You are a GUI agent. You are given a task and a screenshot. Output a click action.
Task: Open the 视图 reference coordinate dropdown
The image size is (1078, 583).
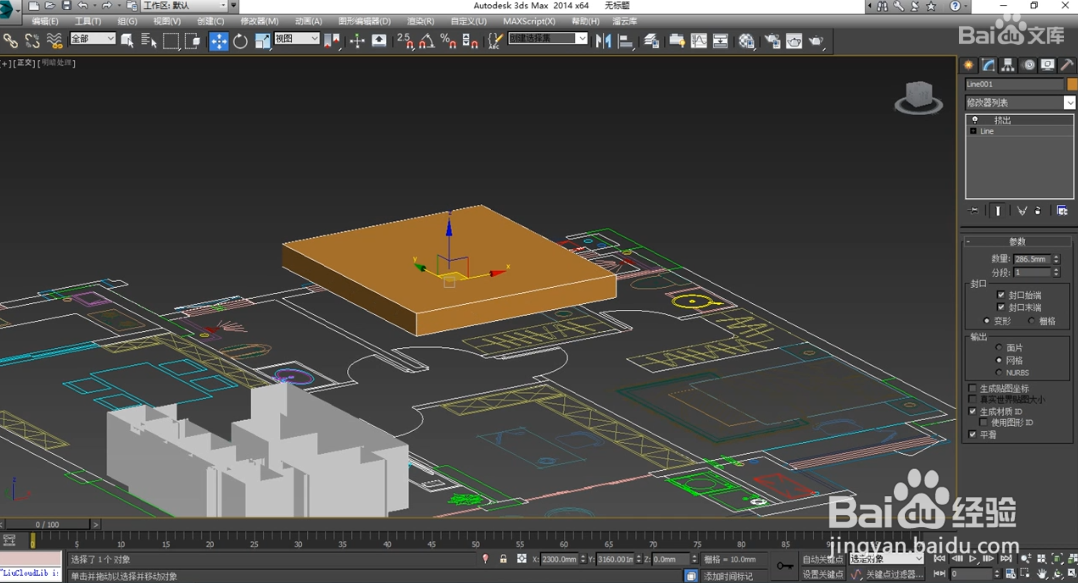[297, 39]
